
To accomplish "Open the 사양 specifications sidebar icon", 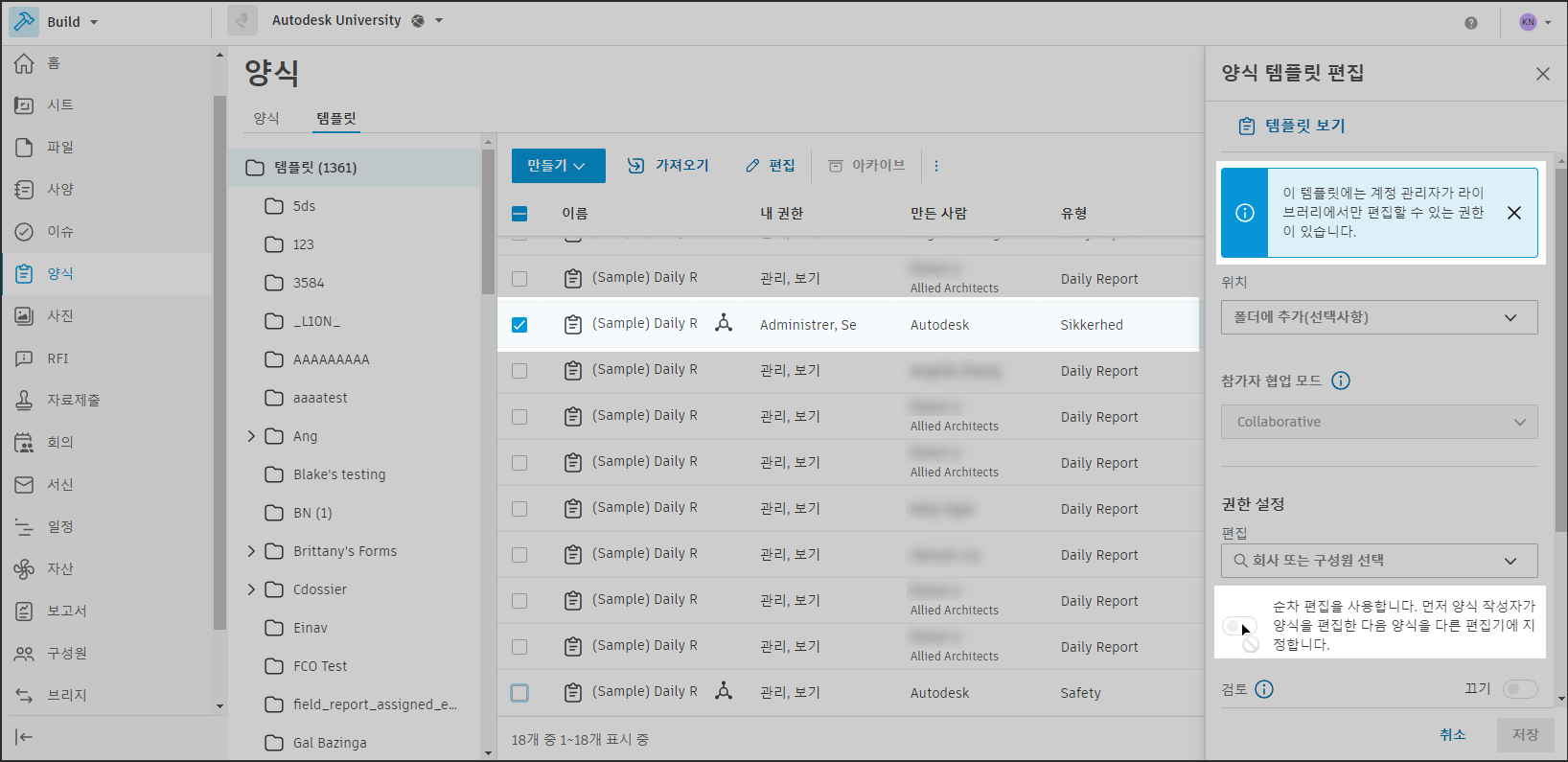I will [x=24, y=190].
